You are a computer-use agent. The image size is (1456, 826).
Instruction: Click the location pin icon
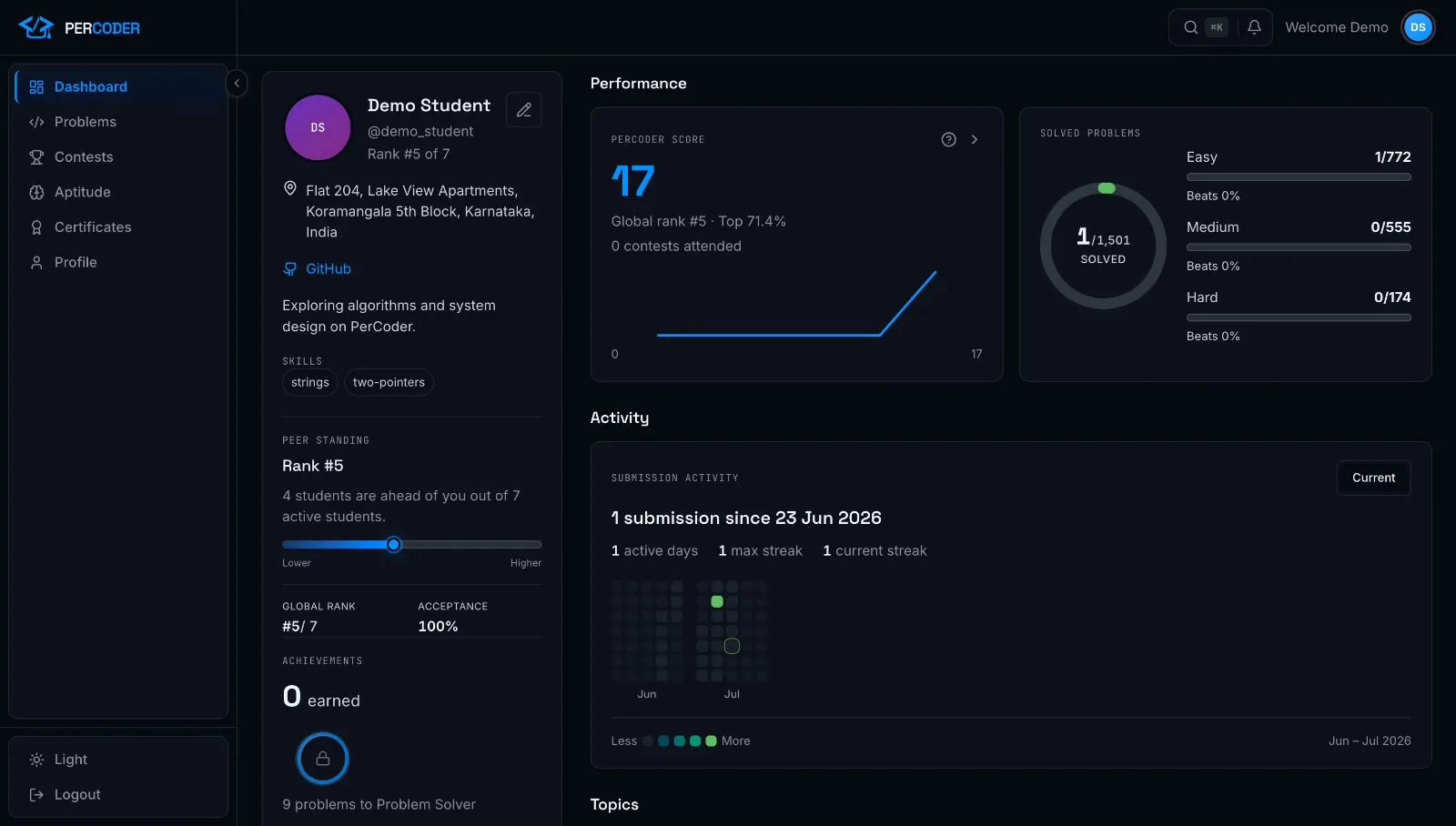(x=290, y=188)
